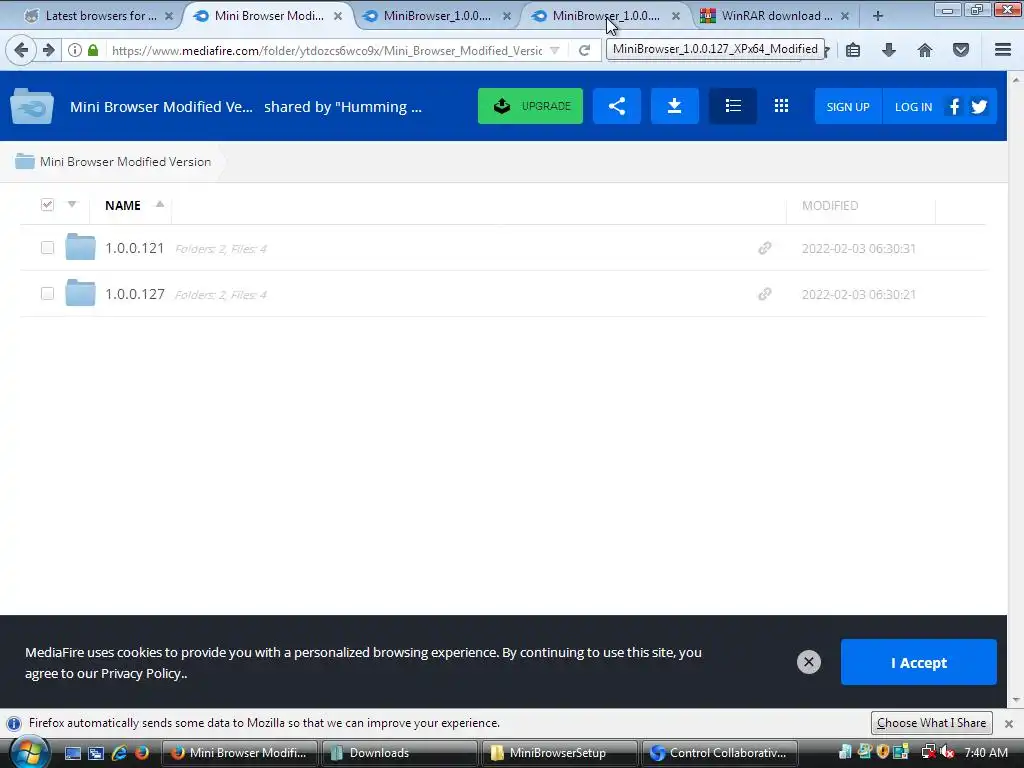1024x768 pixels.
Task: Click the modified date 2022-02-03 06:30:31
Action: [858, 249]
